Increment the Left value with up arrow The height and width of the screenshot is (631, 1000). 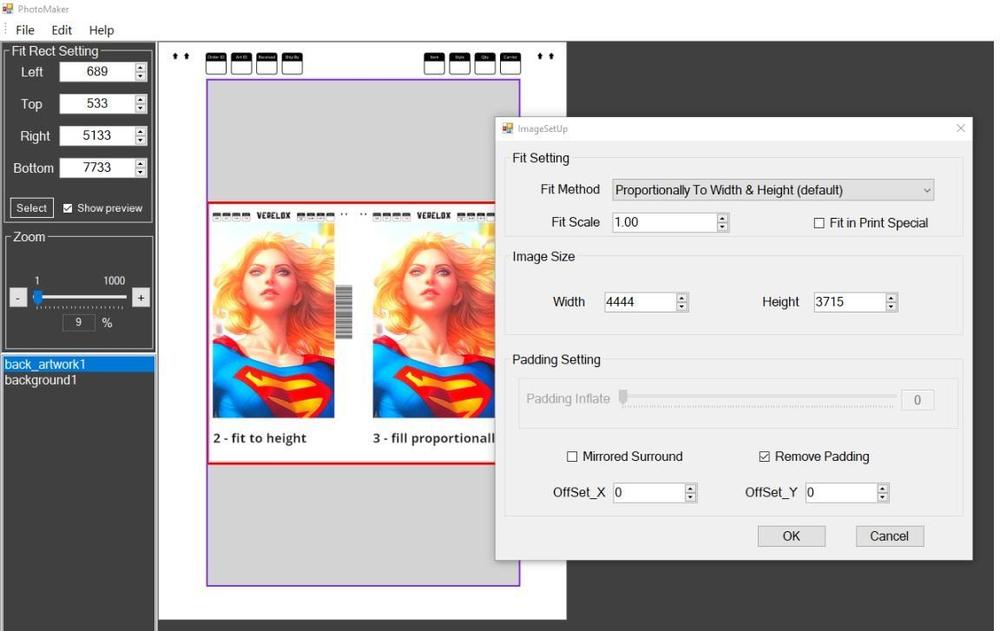click(141, 67)
